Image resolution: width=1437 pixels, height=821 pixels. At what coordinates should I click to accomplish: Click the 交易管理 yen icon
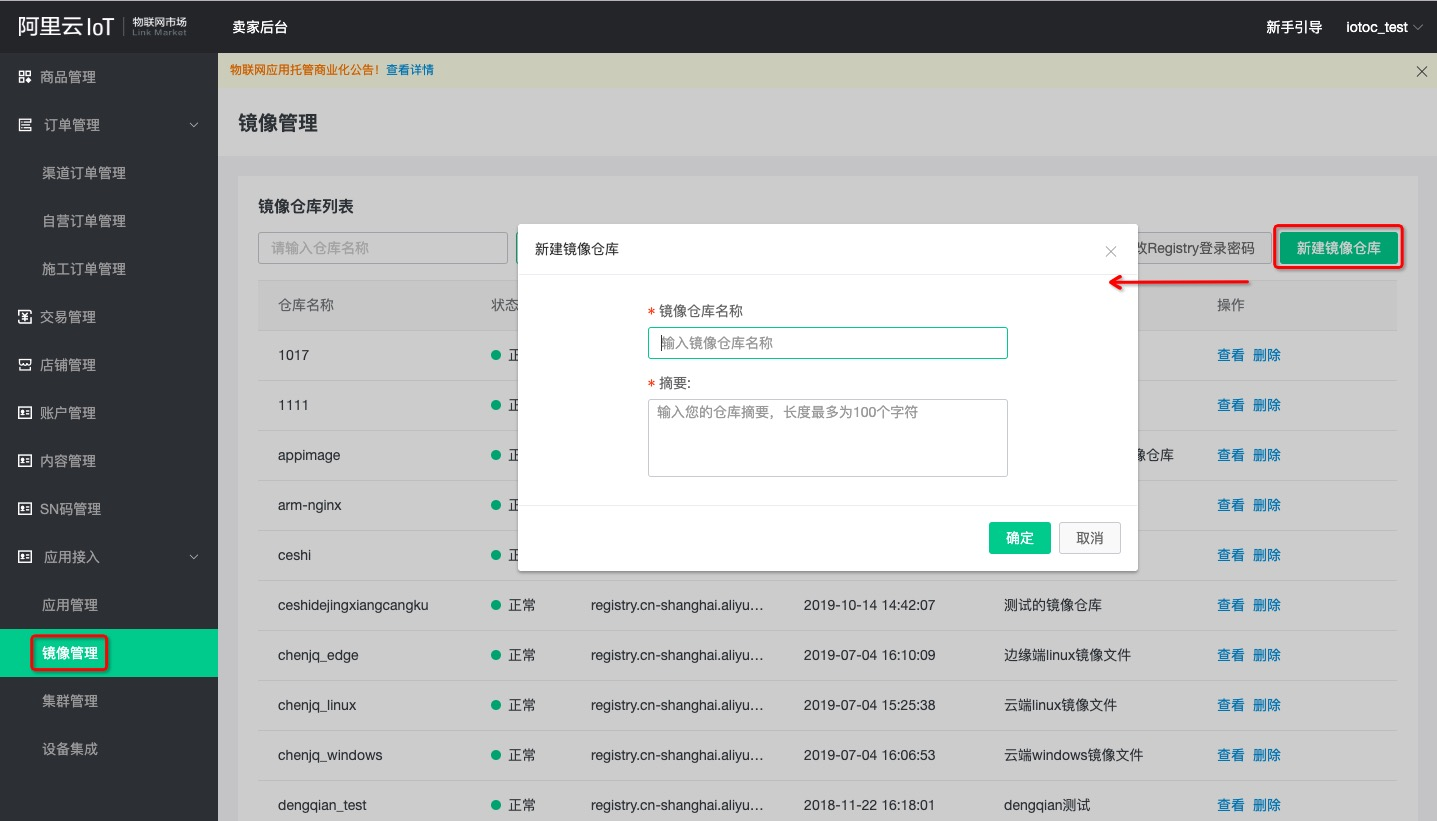(25, 317)
